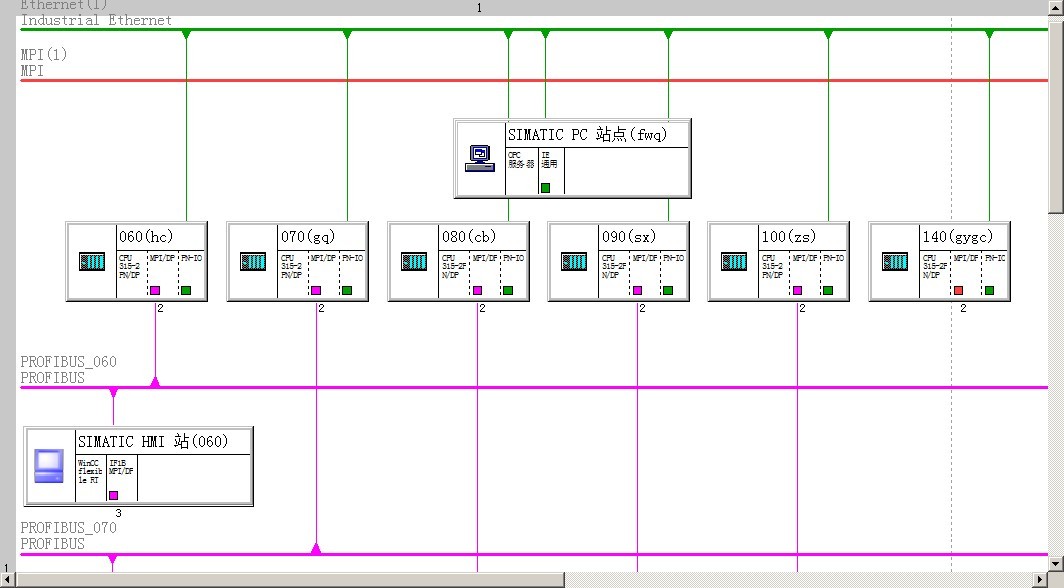Select magenta IF1B interface square in HMI station

click(x=113, y=495)
